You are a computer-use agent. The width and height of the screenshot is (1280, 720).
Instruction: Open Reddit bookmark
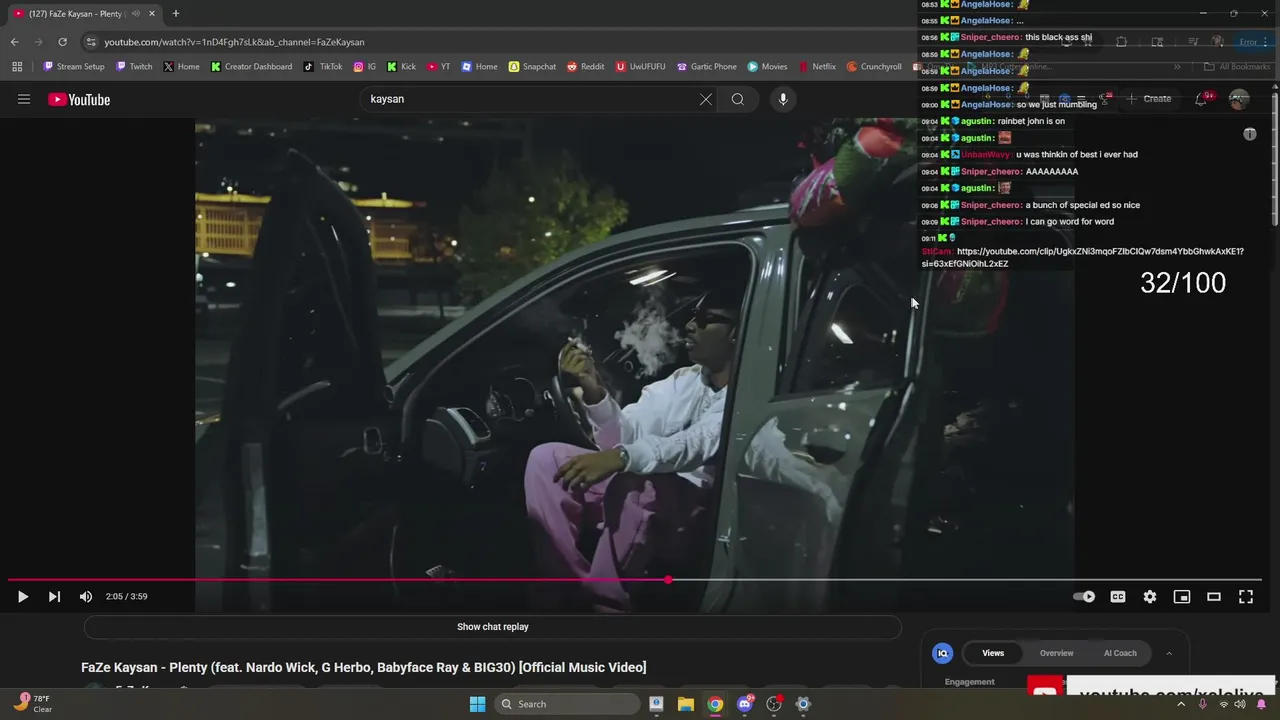coord(585,67)
